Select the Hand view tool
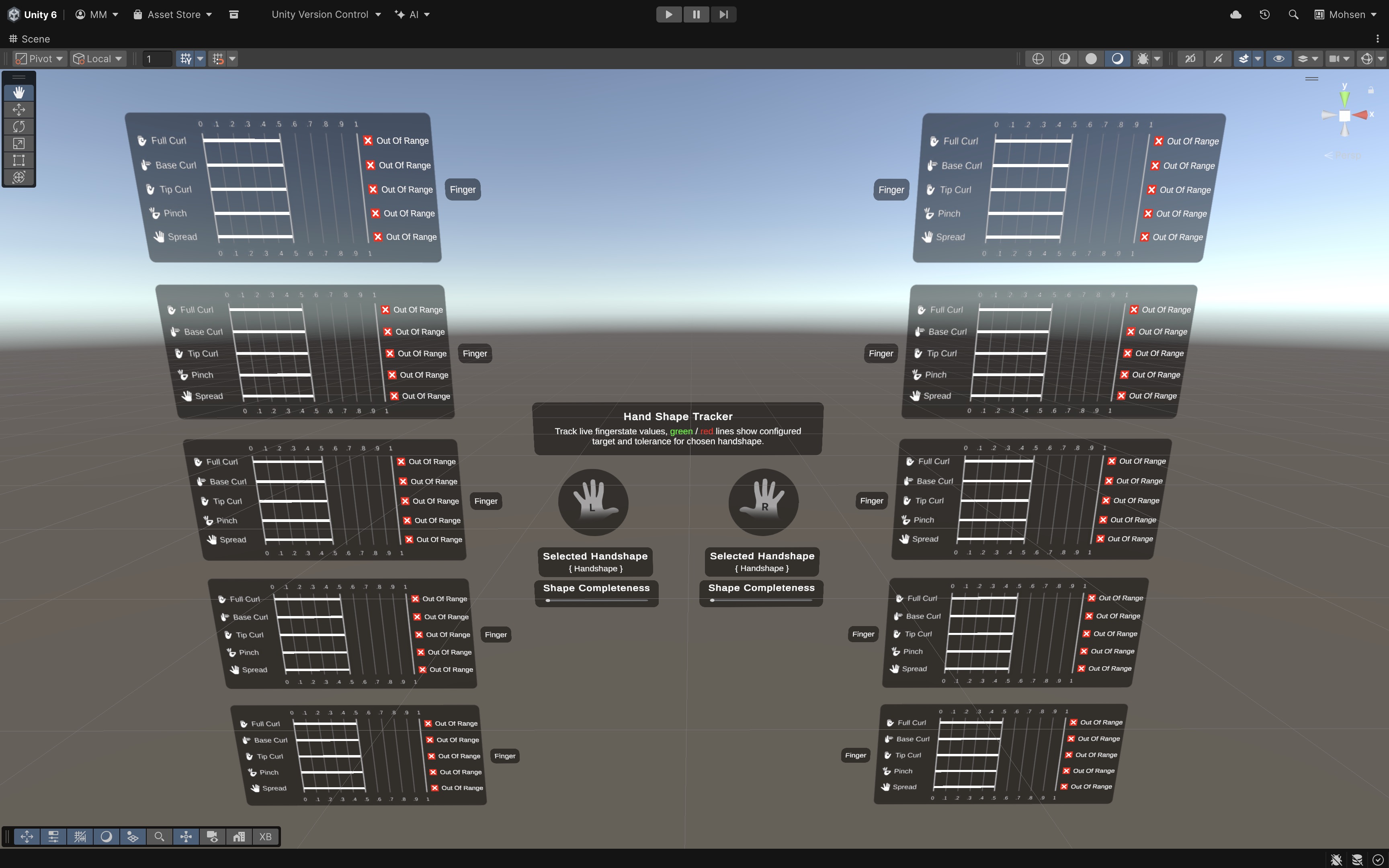 pos(19,92)
